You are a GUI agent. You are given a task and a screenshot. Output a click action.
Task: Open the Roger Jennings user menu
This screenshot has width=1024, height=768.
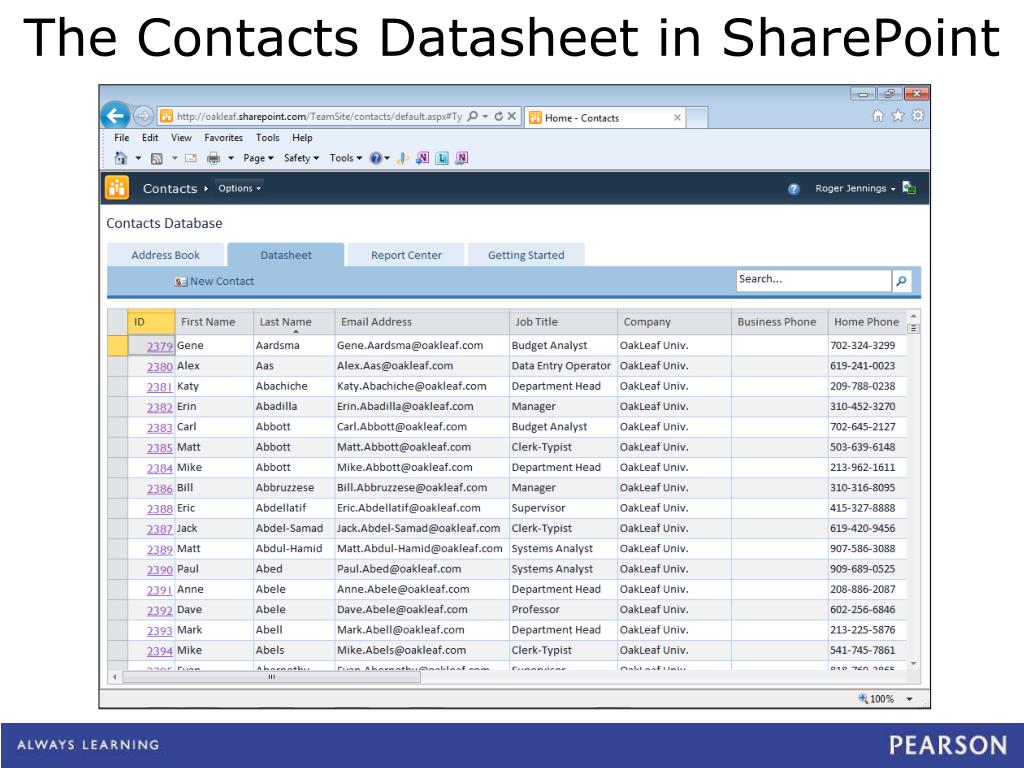click(x=855, y=188)
